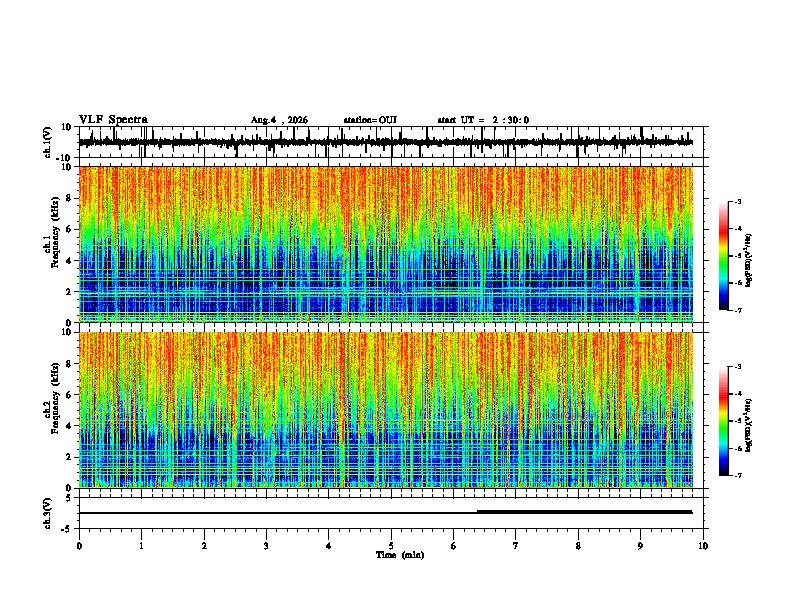Click the thick step in ch.3 trace
This screenshot has width=792, height=612.
pyautogui.click(x=584, y=512)
